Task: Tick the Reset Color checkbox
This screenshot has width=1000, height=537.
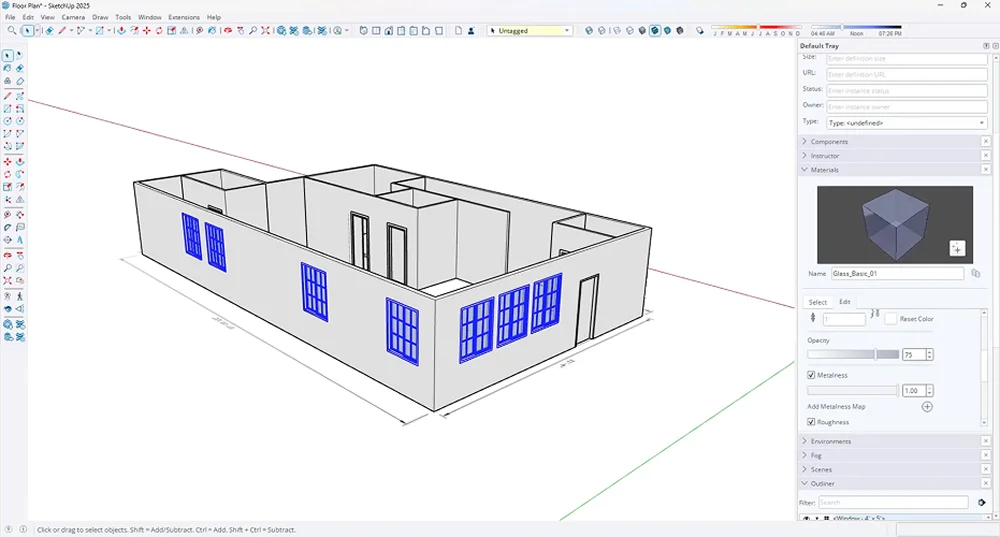Action: pos(890,319)
